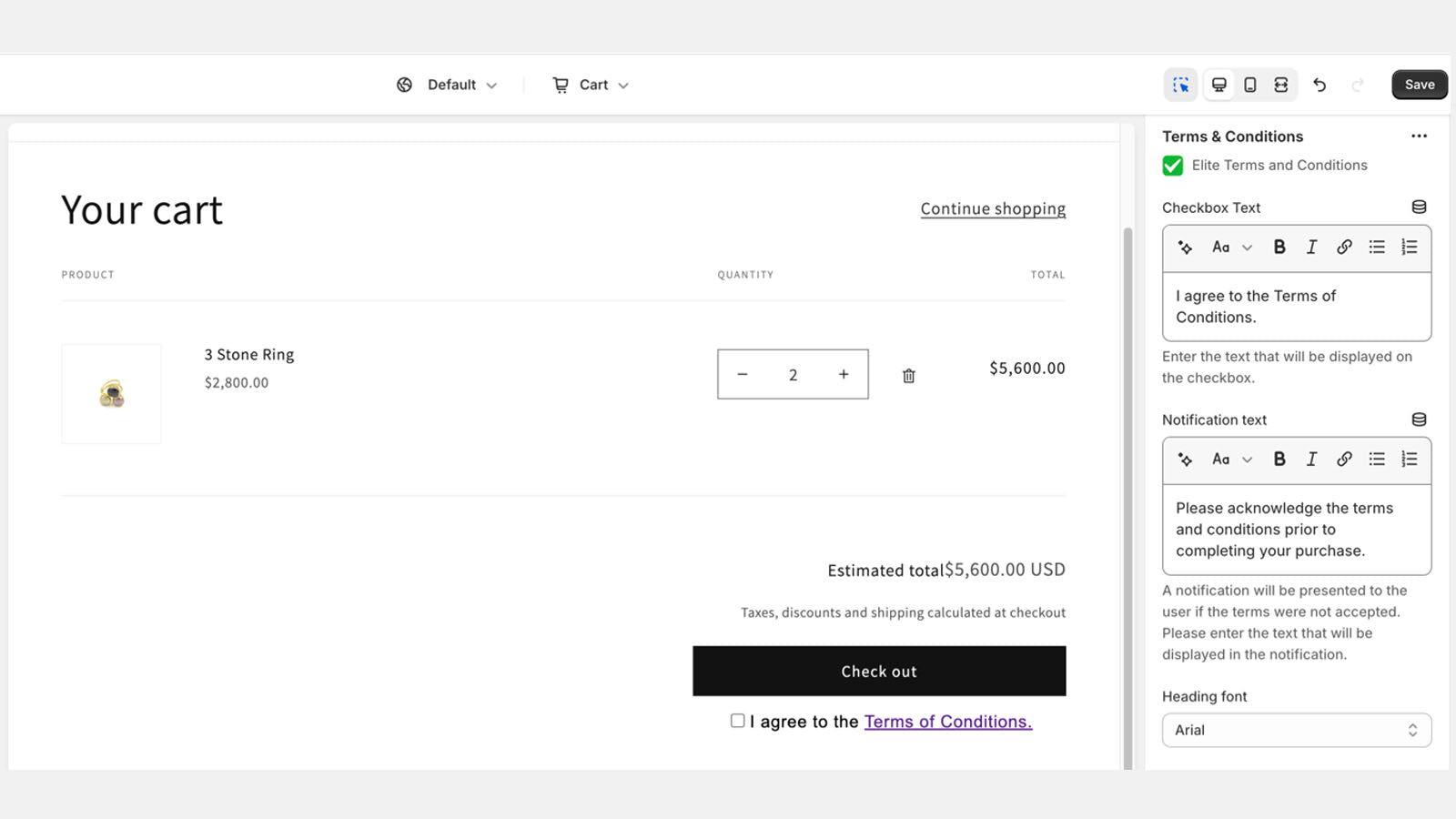Uncheck the Elite Terms and Conditions checkbox
Screen dimensions: 1456x819
coord(1172,166)
